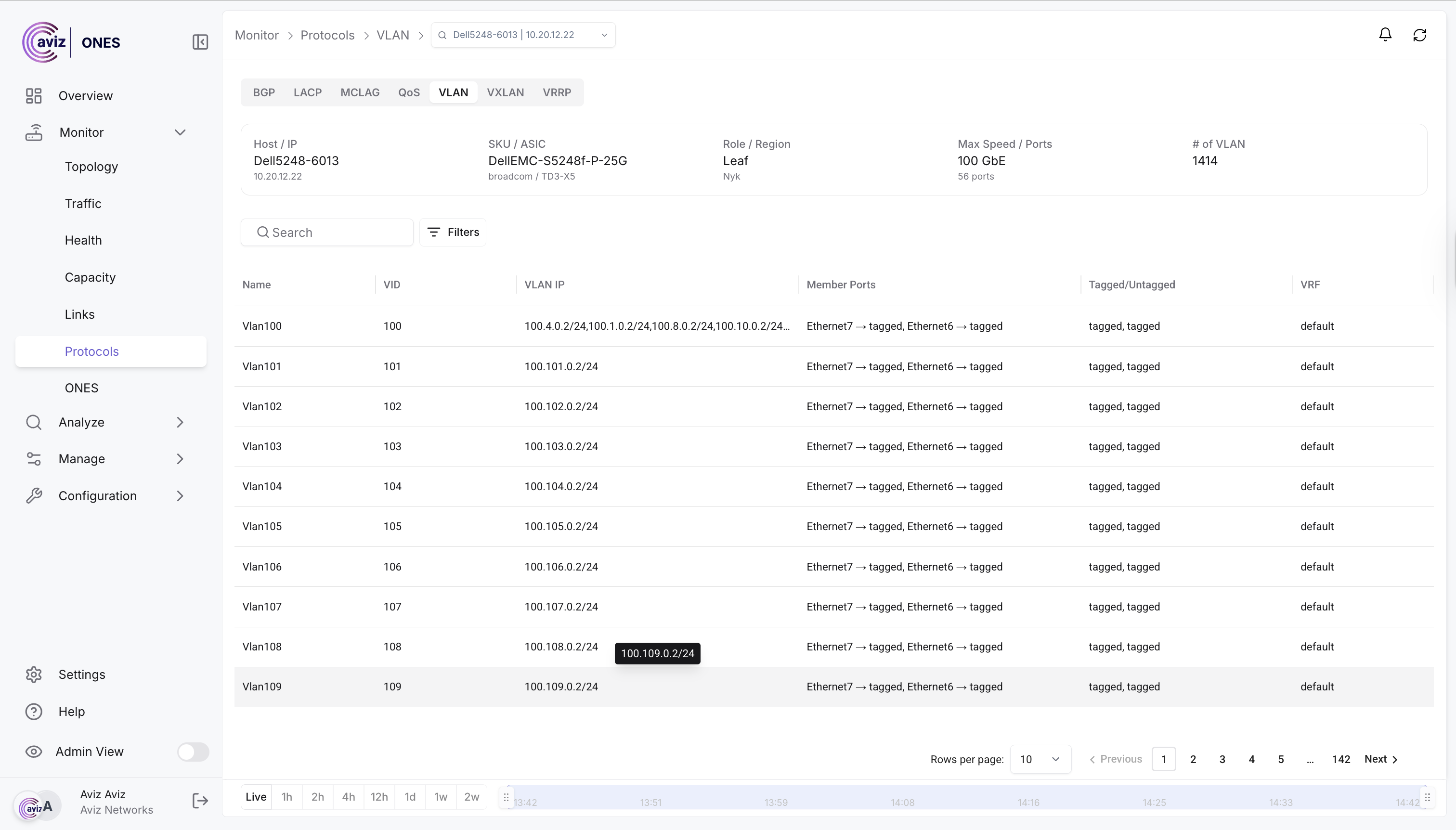Open the notifications bell

pyautogui.click(x=1385, y=35)
